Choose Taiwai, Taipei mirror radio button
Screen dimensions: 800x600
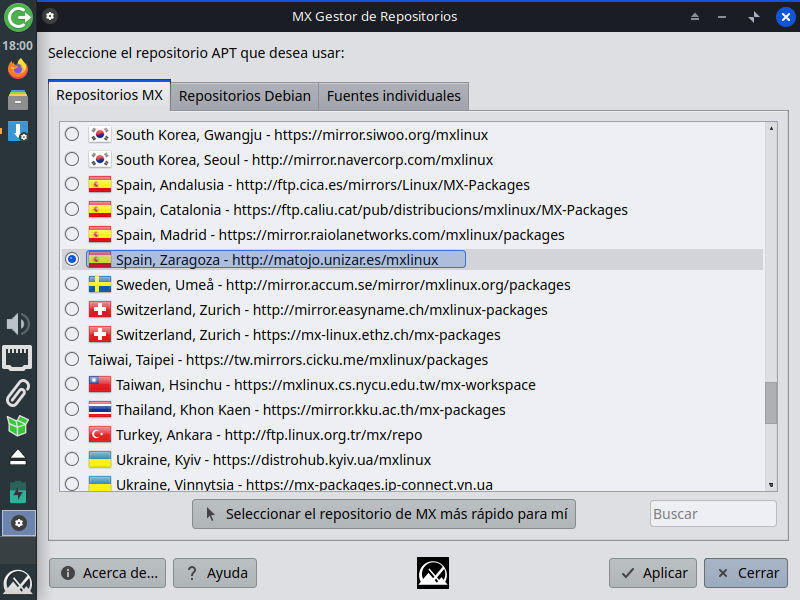click(x=72, y=359)
